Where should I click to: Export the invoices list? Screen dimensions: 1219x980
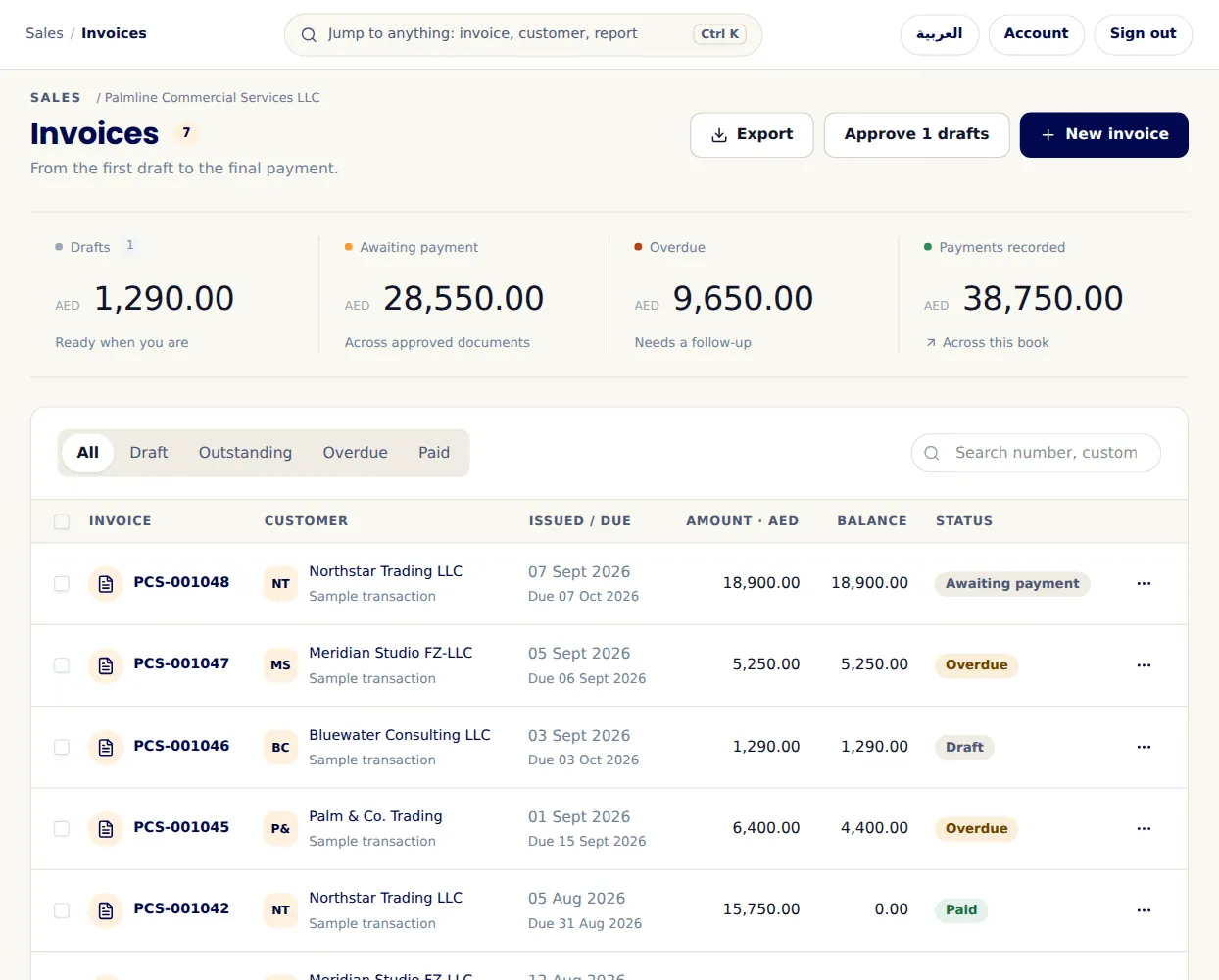[752, 135]
